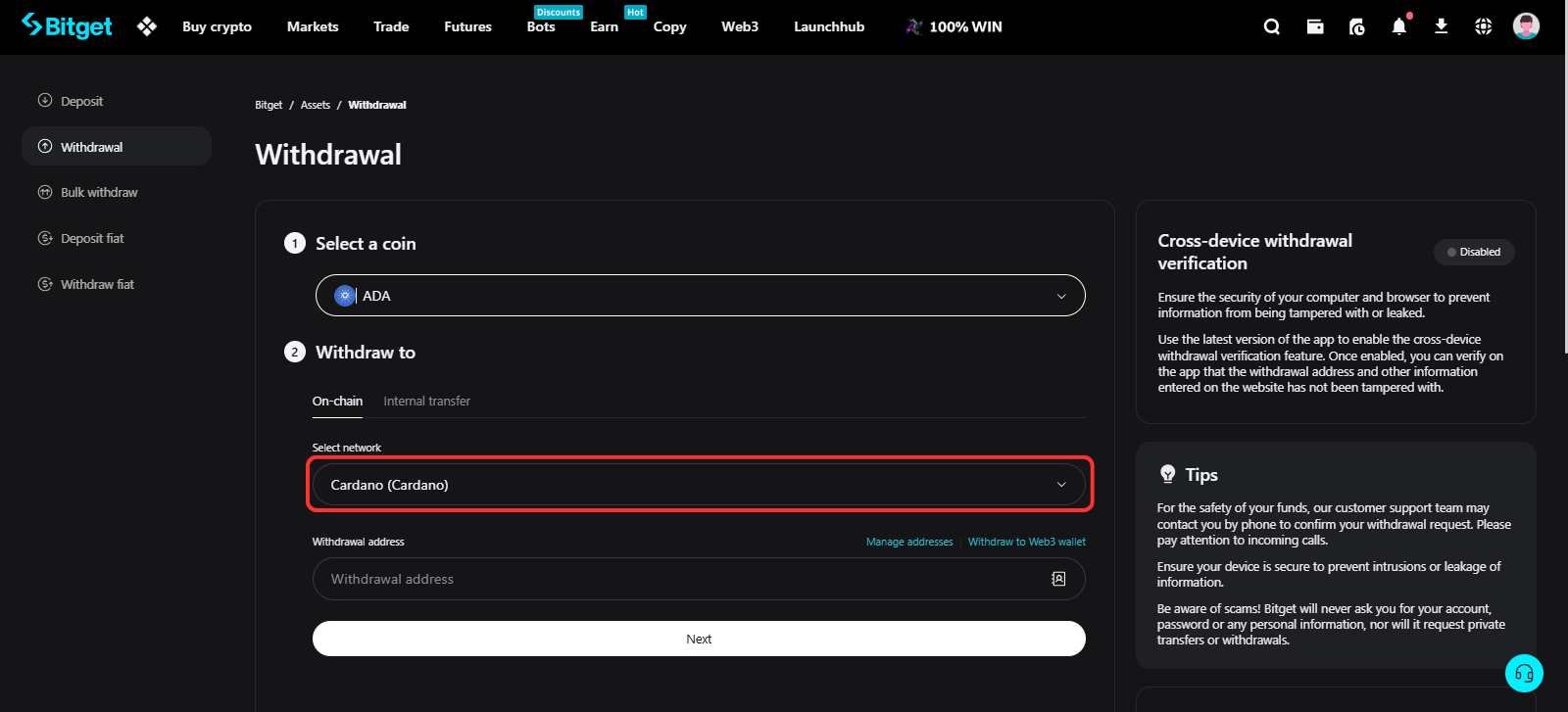
Task: Open the Launchhub menu
Action: (829, 26)
